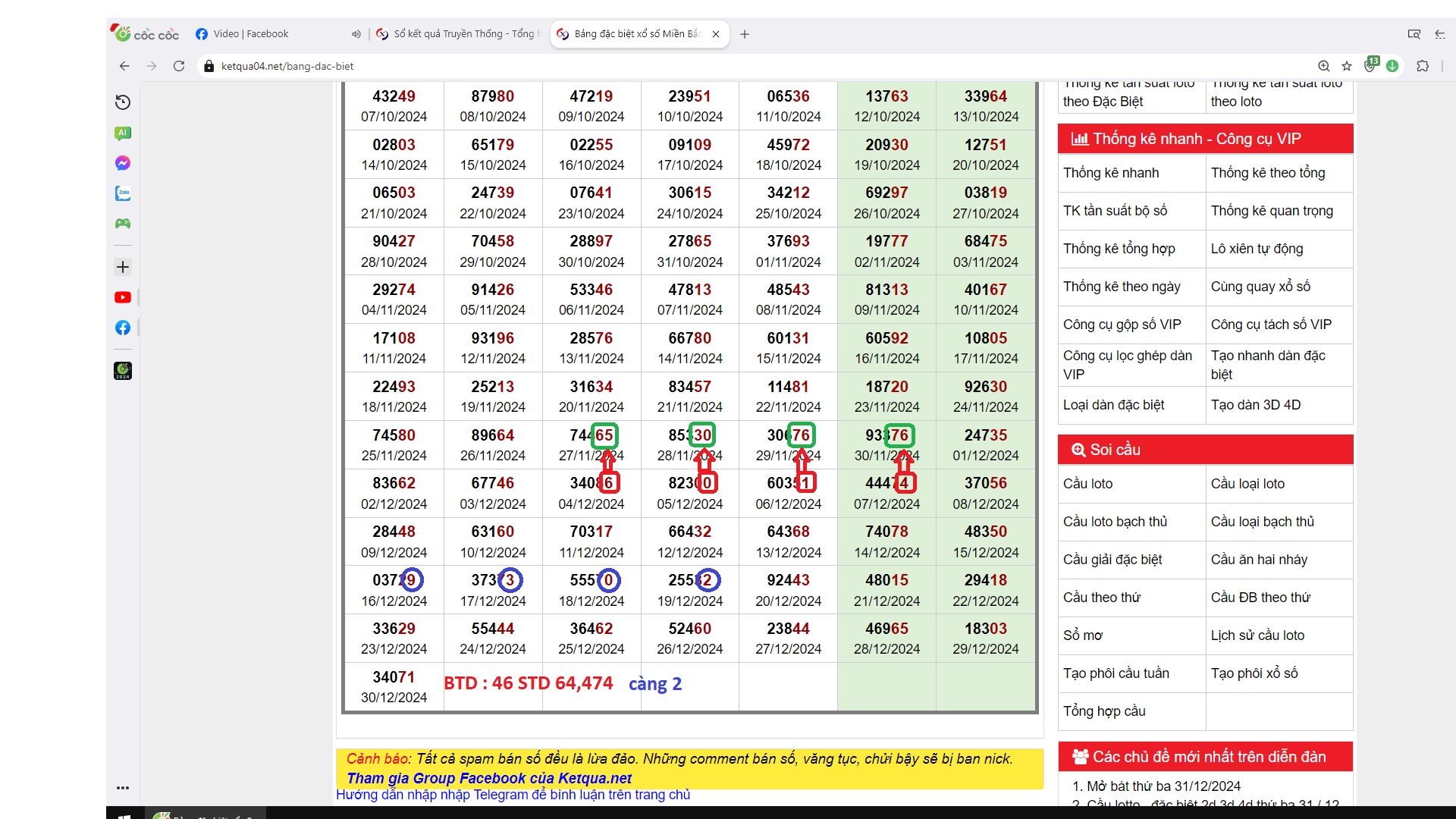The width and height of the screenshot is (1456, 819).
Task: Open the zoom magnifier icon in address bar
Action: (x=1324, y=66)
